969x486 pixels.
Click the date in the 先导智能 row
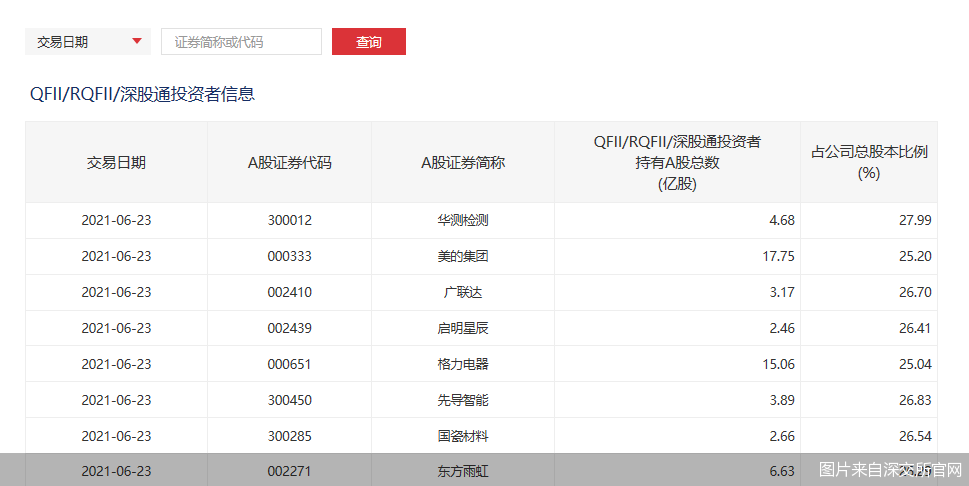(x=116, y=400)
